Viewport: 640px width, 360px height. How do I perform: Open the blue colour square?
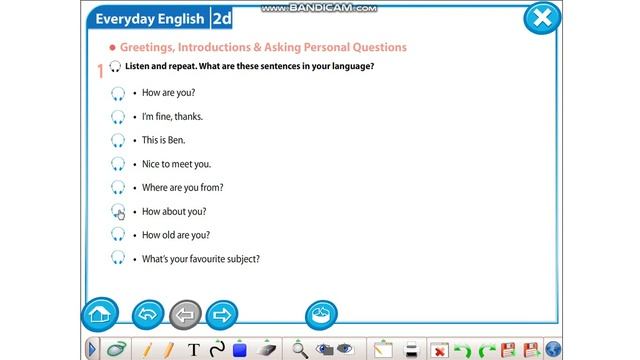click(x=240, y=349)
